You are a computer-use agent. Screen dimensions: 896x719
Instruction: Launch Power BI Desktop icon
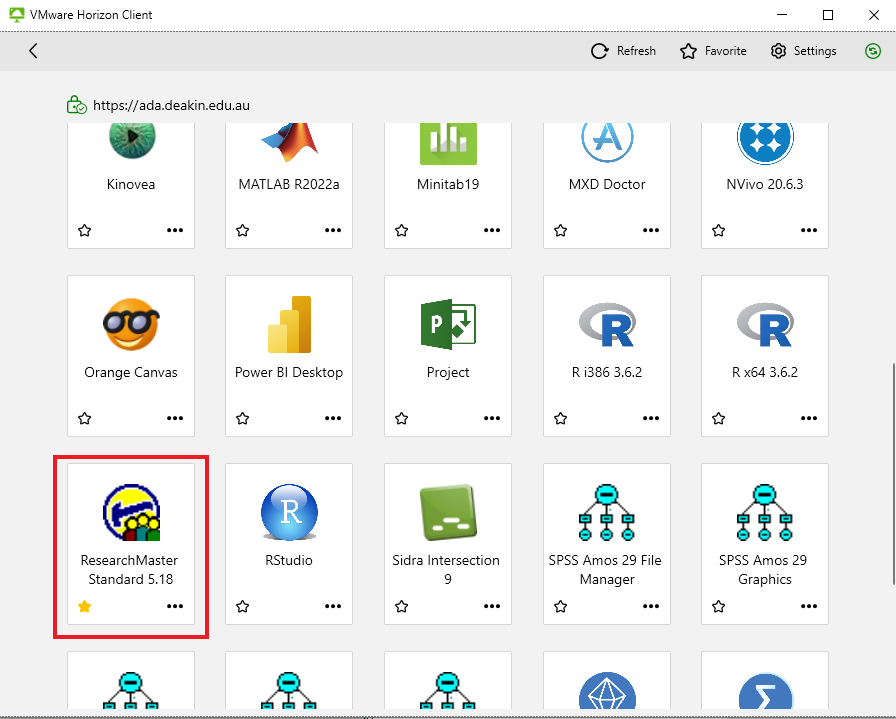point(289,324)
